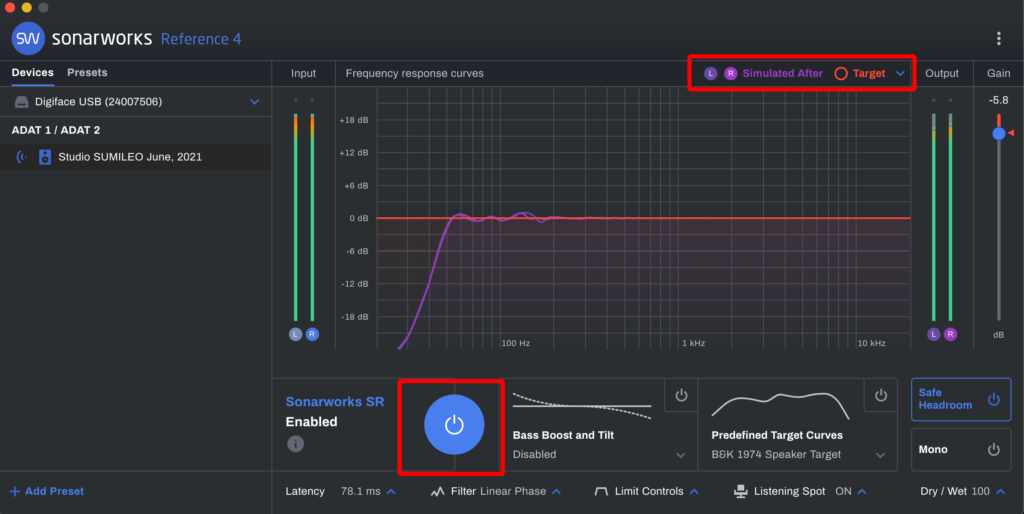Click the Bass Boost and Tilt curve graphic
This screenshot has width=1024, height=514.
582,406
